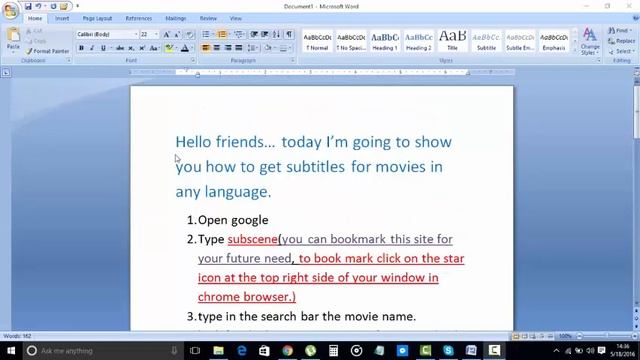Open Font dialog launcher
The width and height of the screenshot is (640, 360).
click(193, 60)
